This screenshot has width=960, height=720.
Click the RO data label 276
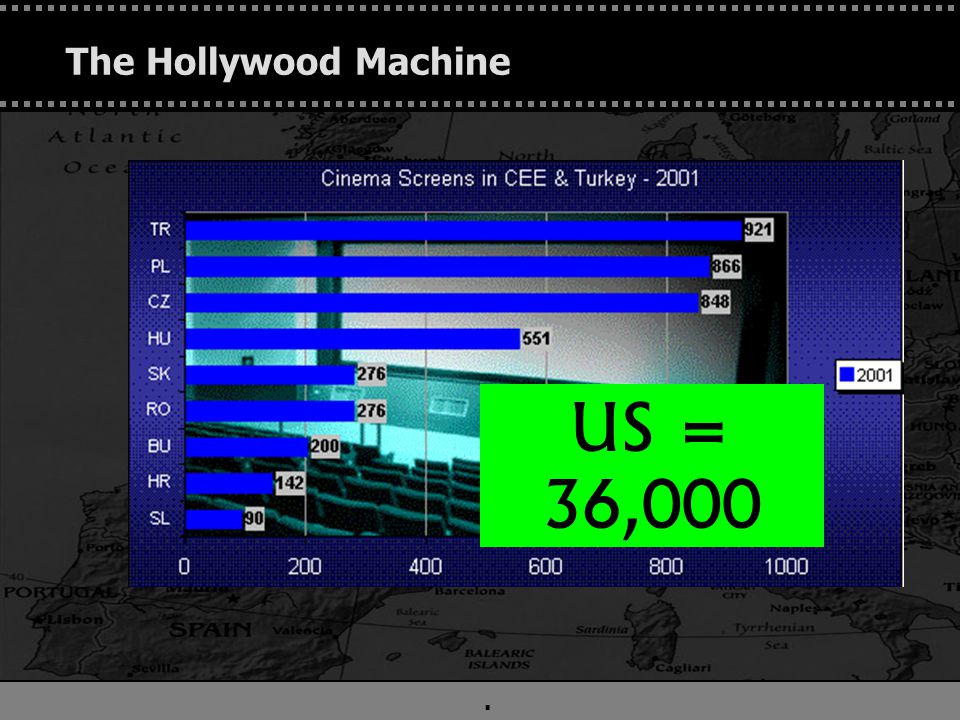point(371,410)
